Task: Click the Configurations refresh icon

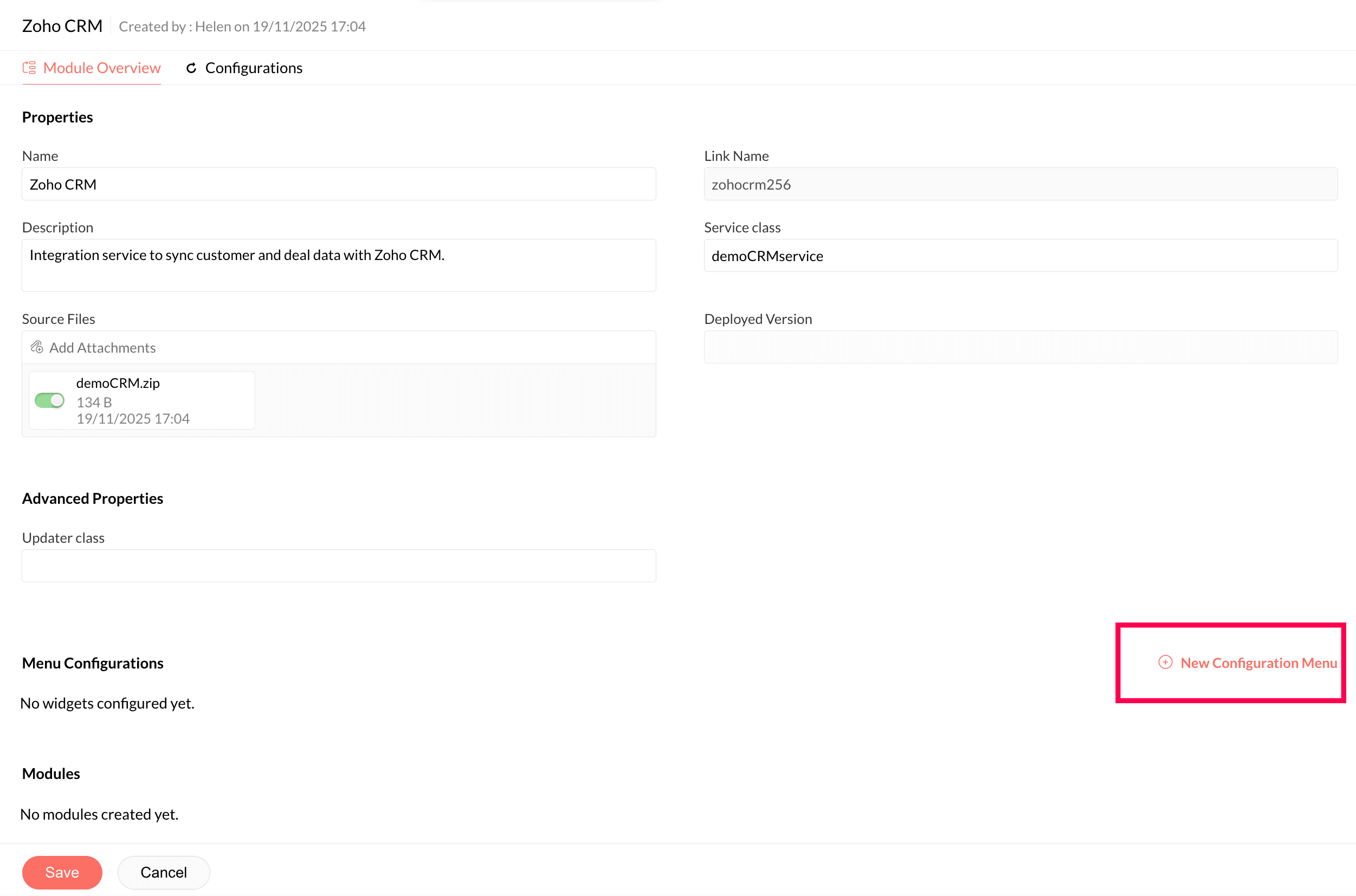Action: click(x=191, y=68)
